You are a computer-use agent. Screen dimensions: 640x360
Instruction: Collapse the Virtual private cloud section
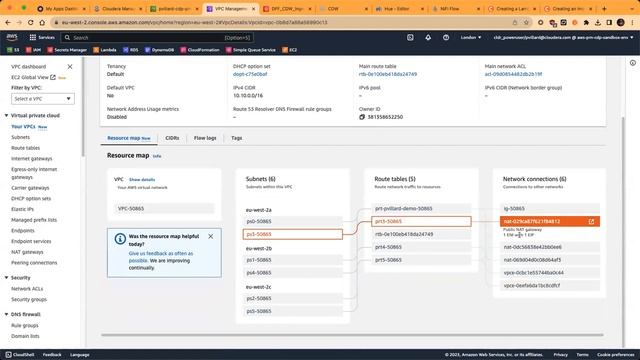7,116
